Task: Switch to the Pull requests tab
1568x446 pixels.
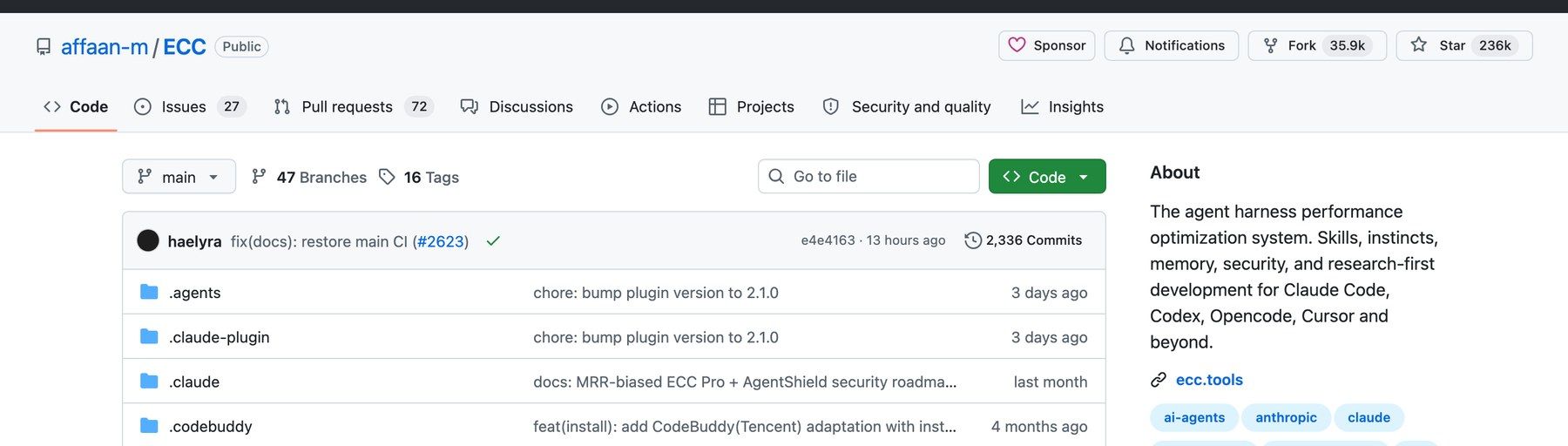Action: (353, 107)
